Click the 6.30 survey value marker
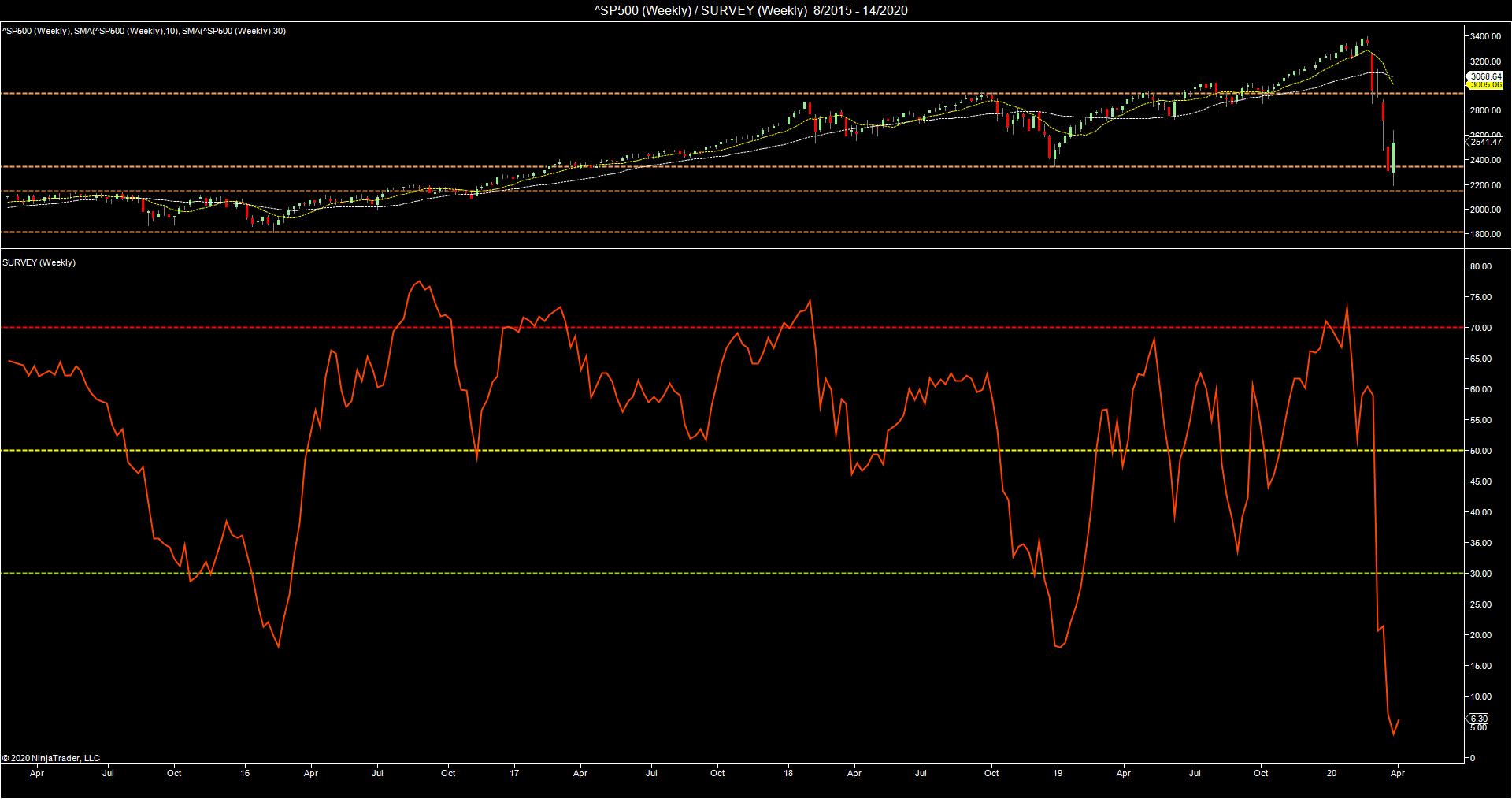Viewport: 1512px width, 799px height. click(1479, 719)
